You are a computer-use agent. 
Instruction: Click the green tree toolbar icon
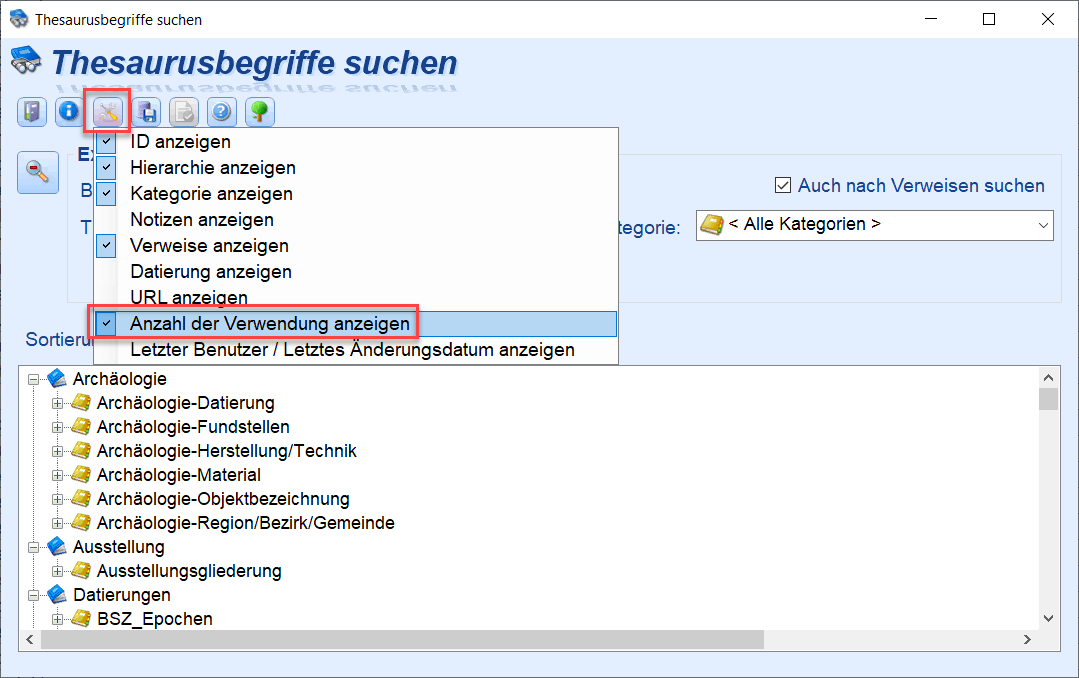(x=259, y=112)
